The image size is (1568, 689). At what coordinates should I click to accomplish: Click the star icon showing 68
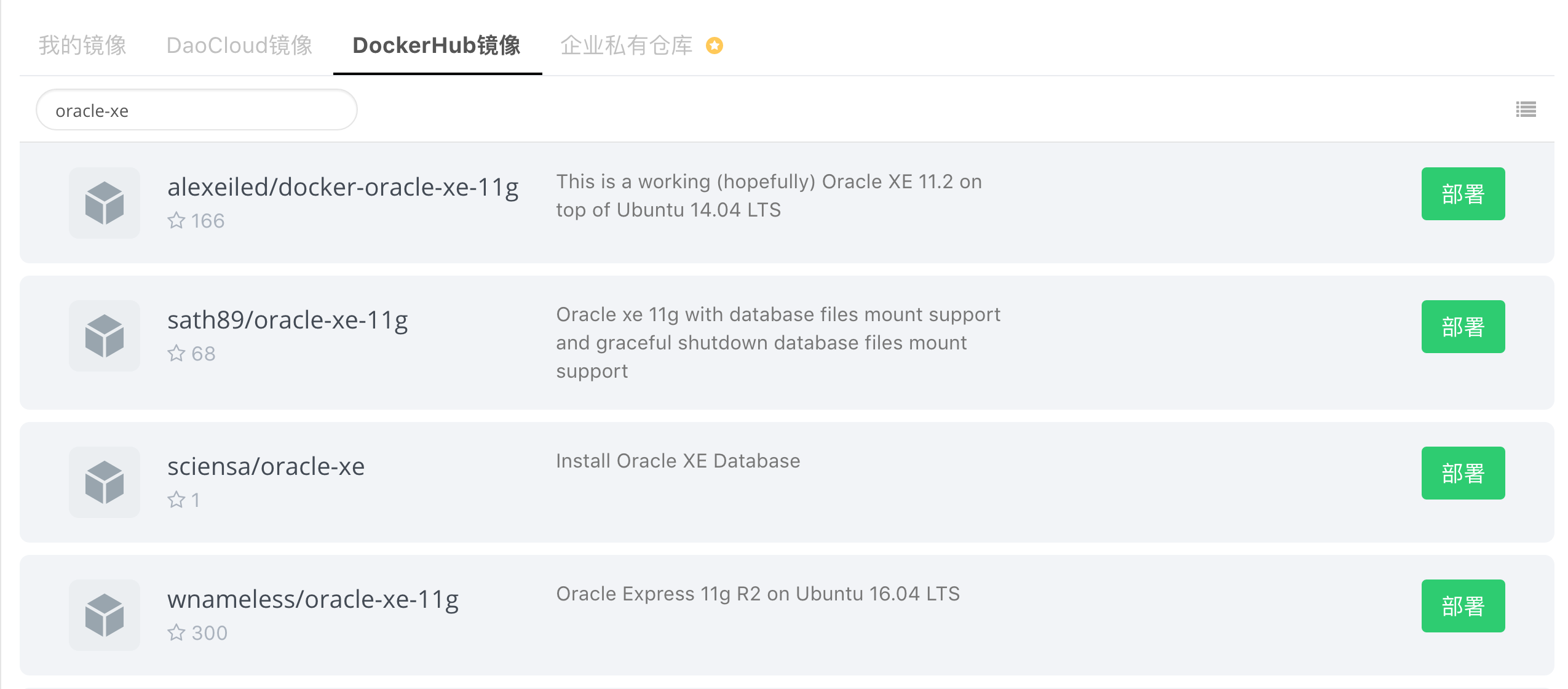(176, 353)
